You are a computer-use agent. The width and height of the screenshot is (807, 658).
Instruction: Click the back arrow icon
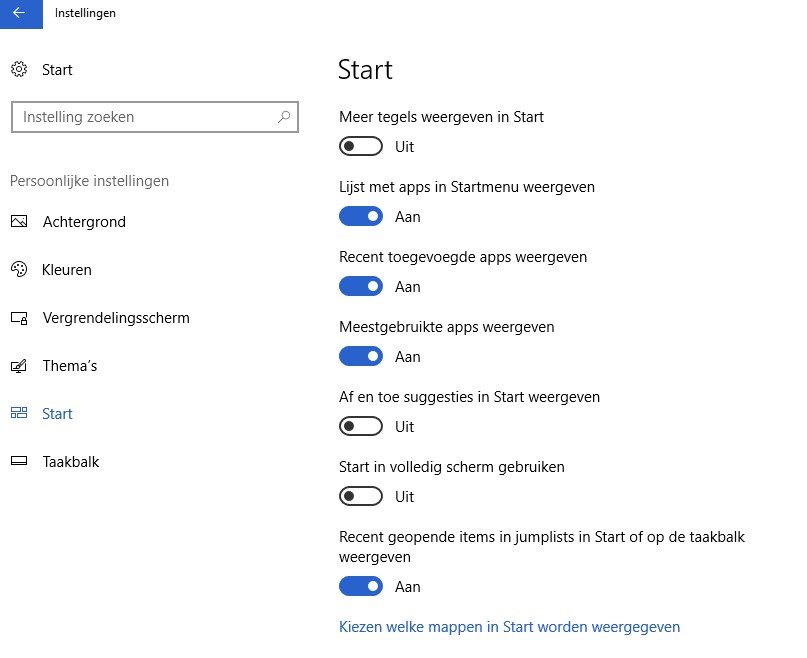point(19,12)
